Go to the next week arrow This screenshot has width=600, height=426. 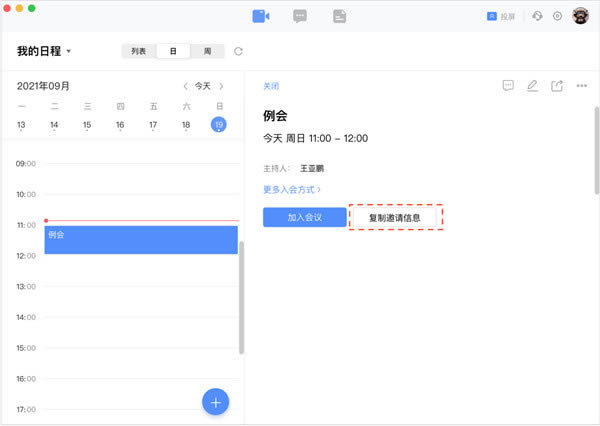click(x=221, y=86)
